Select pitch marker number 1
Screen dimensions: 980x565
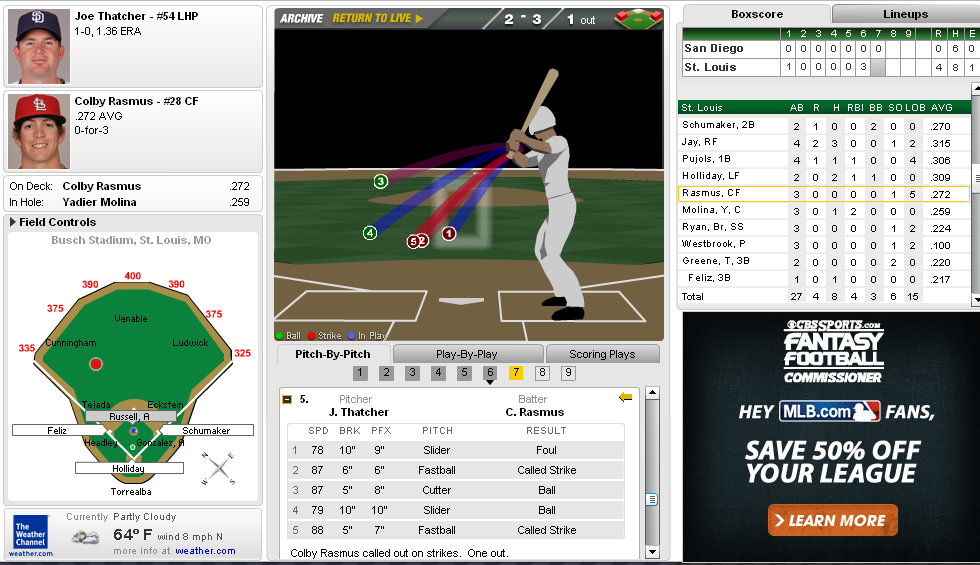[x=449, y=234]
